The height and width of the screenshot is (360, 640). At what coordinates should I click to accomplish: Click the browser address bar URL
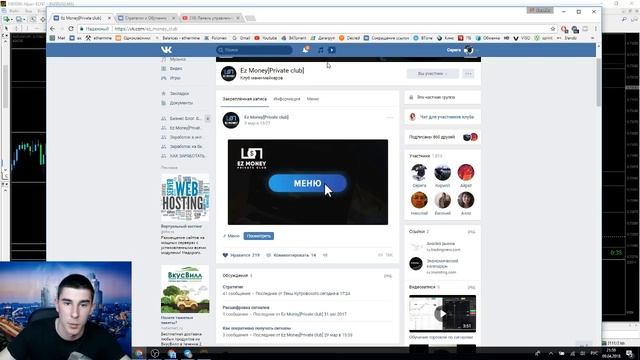tap(146, 29)
